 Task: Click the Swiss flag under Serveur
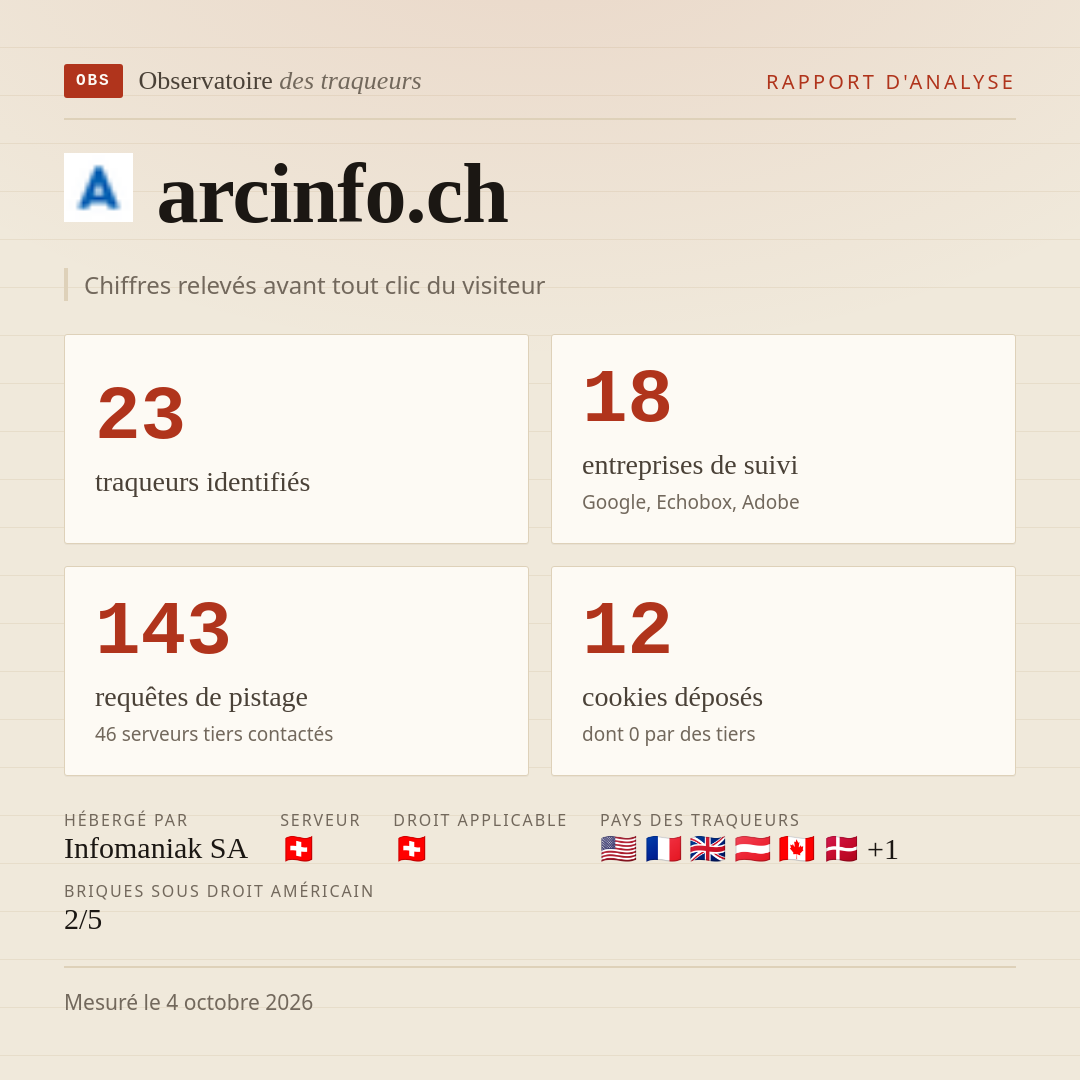point(298,849)
